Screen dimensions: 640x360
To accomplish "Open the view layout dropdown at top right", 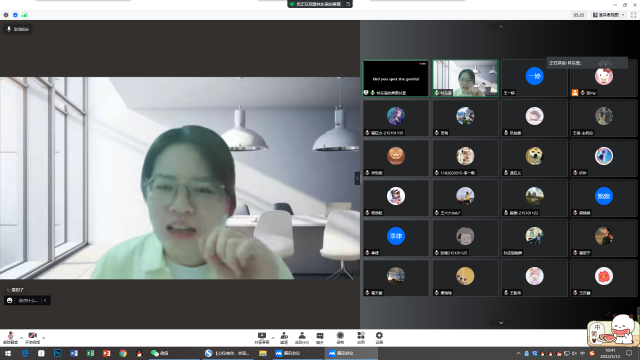I will (x=609, y=15).
